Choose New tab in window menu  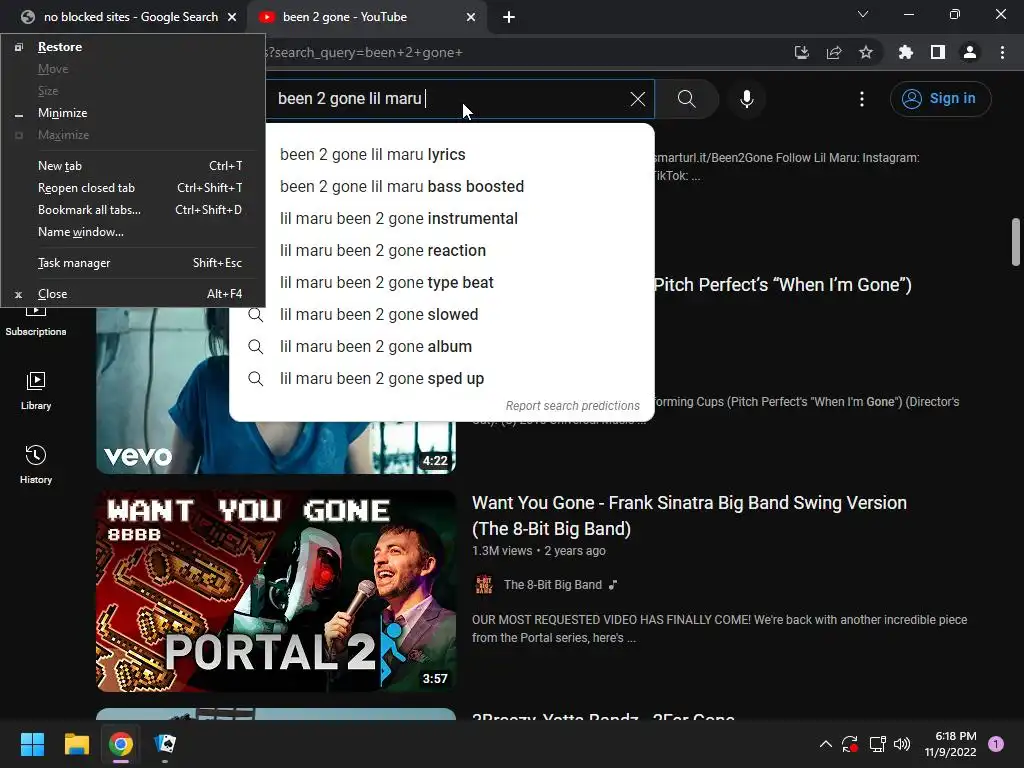tap(133, 166)
